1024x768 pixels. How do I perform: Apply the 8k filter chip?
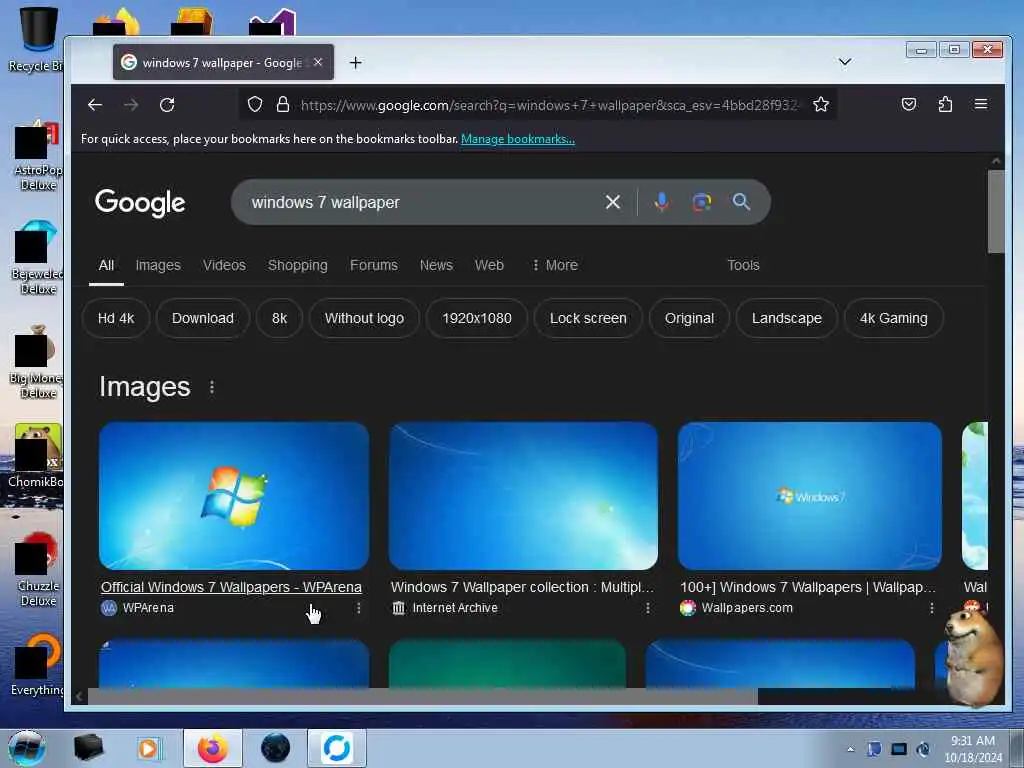[280, 318]
